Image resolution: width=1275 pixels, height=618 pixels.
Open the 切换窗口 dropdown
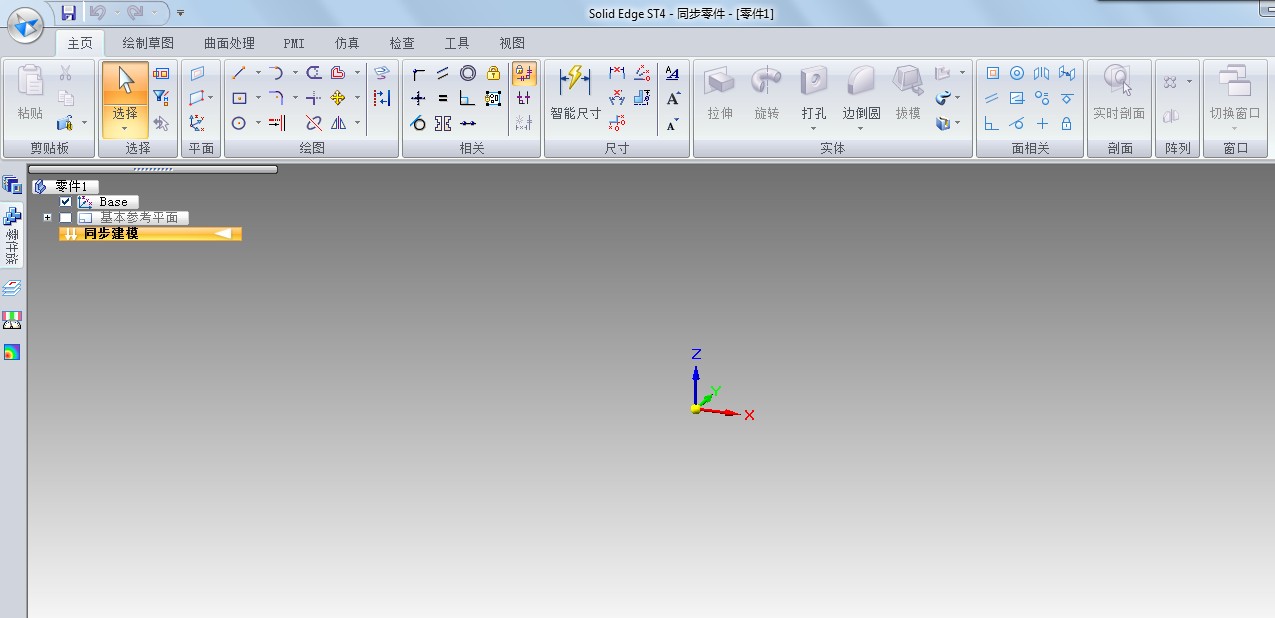1235,128
